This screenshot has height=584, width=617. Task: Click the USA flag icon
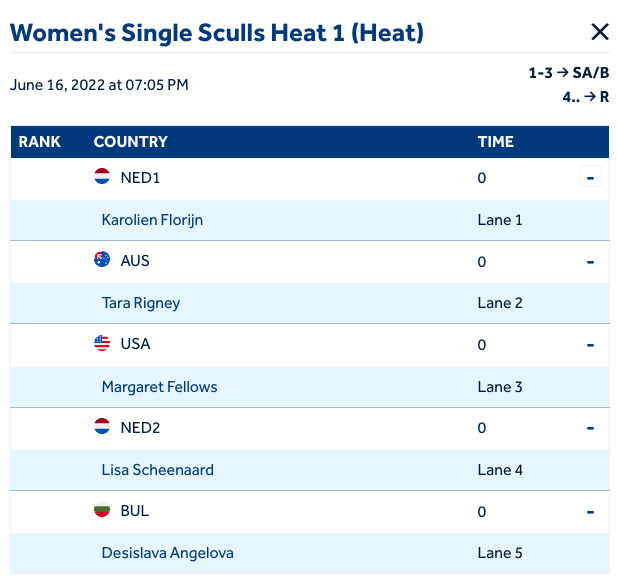coord(102,343)
